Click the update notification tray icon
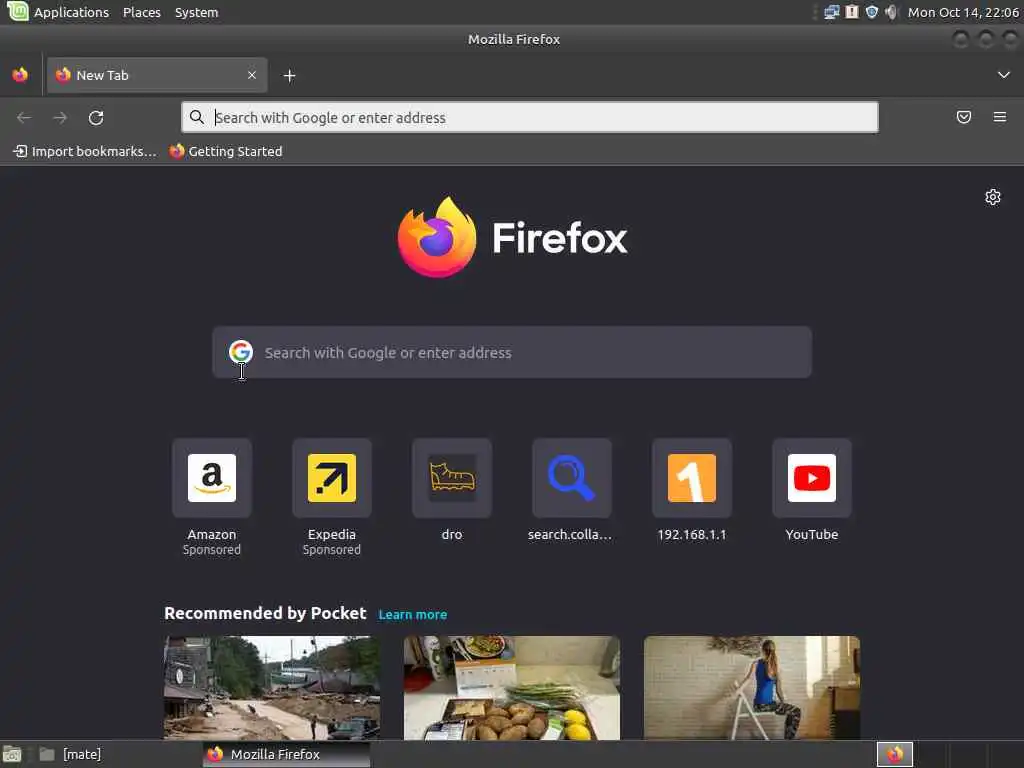This screenshot has height=768, width=1024. (x=852, y=12)
